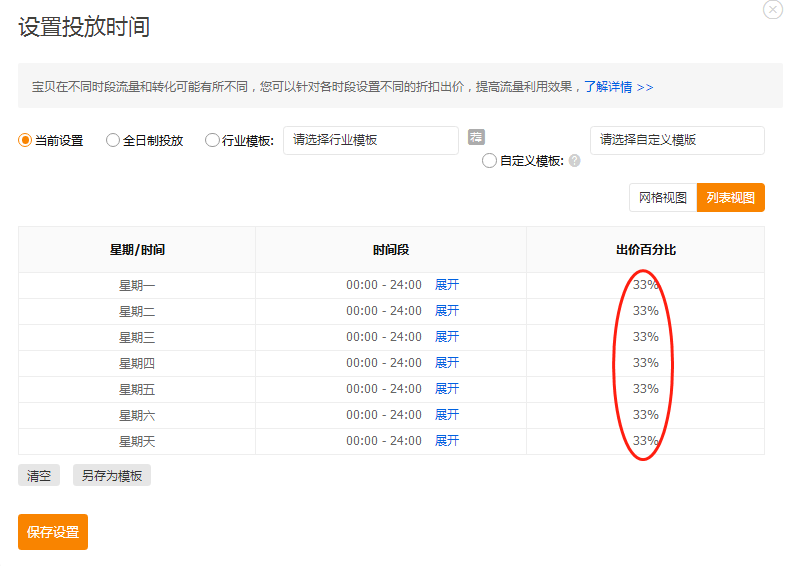Click 另存为模板 to save as template

point(112,476)
